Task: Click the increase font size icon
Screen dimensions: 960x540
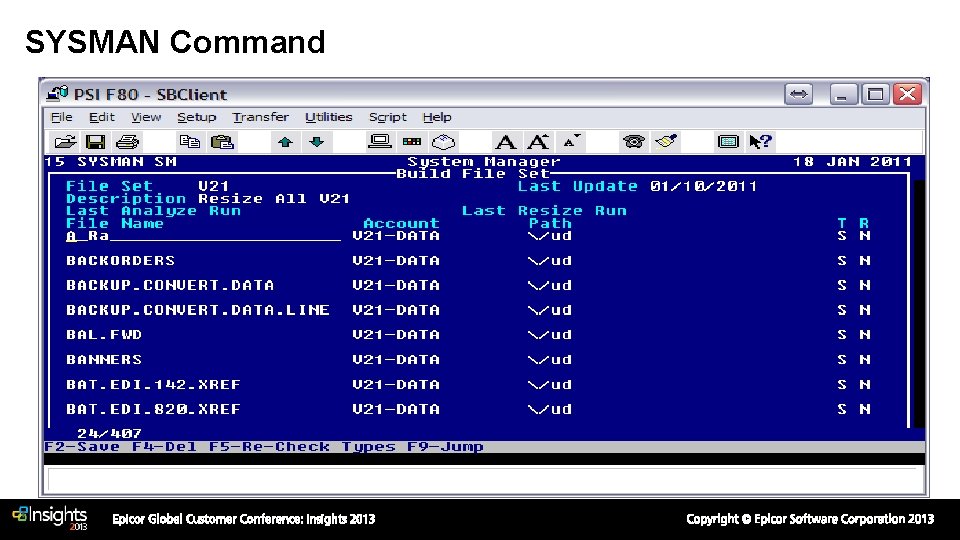Action: tap(538, 141)
